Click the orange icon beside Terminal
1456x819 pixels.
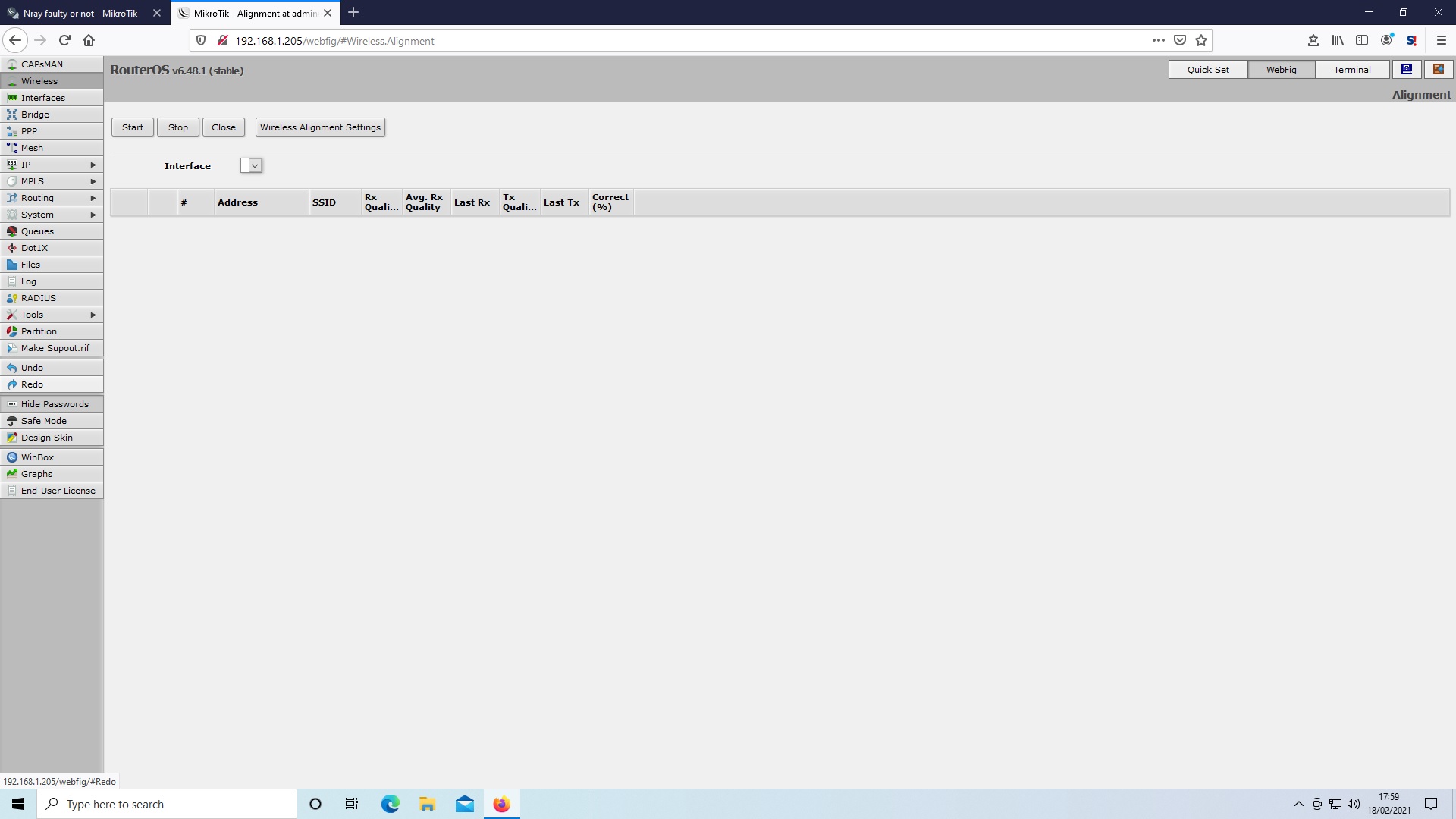[x=1438, y=69]
